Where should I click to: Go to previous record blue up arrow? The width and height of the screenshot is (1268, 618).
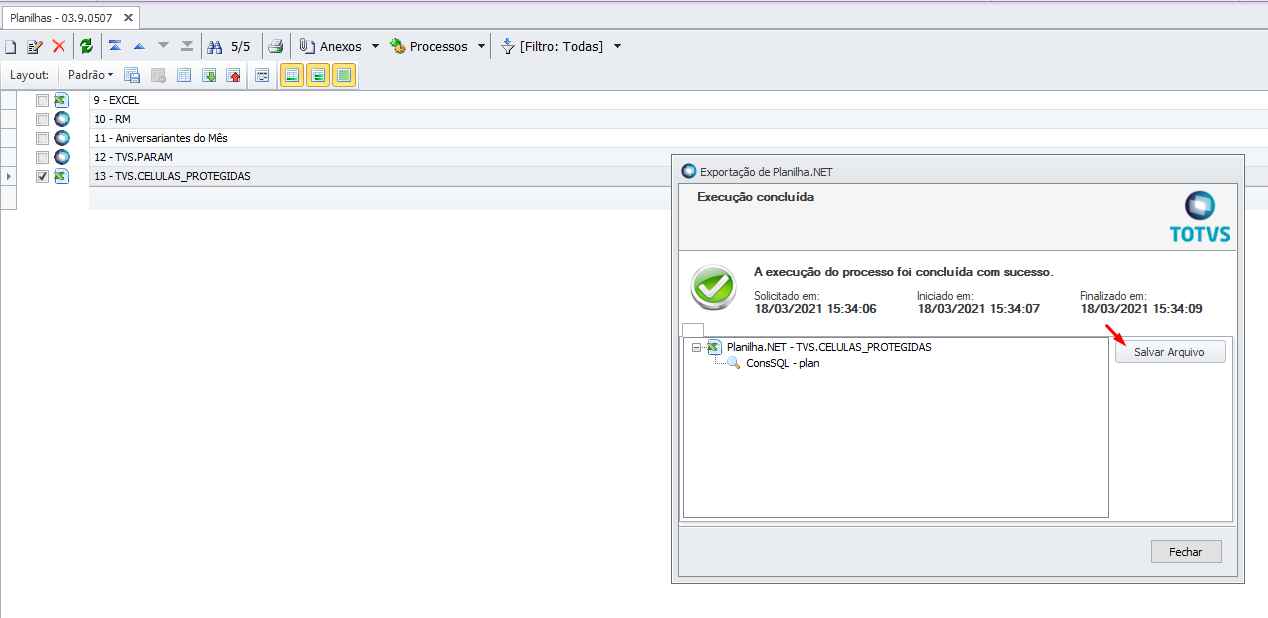click(x=139, y=46)
